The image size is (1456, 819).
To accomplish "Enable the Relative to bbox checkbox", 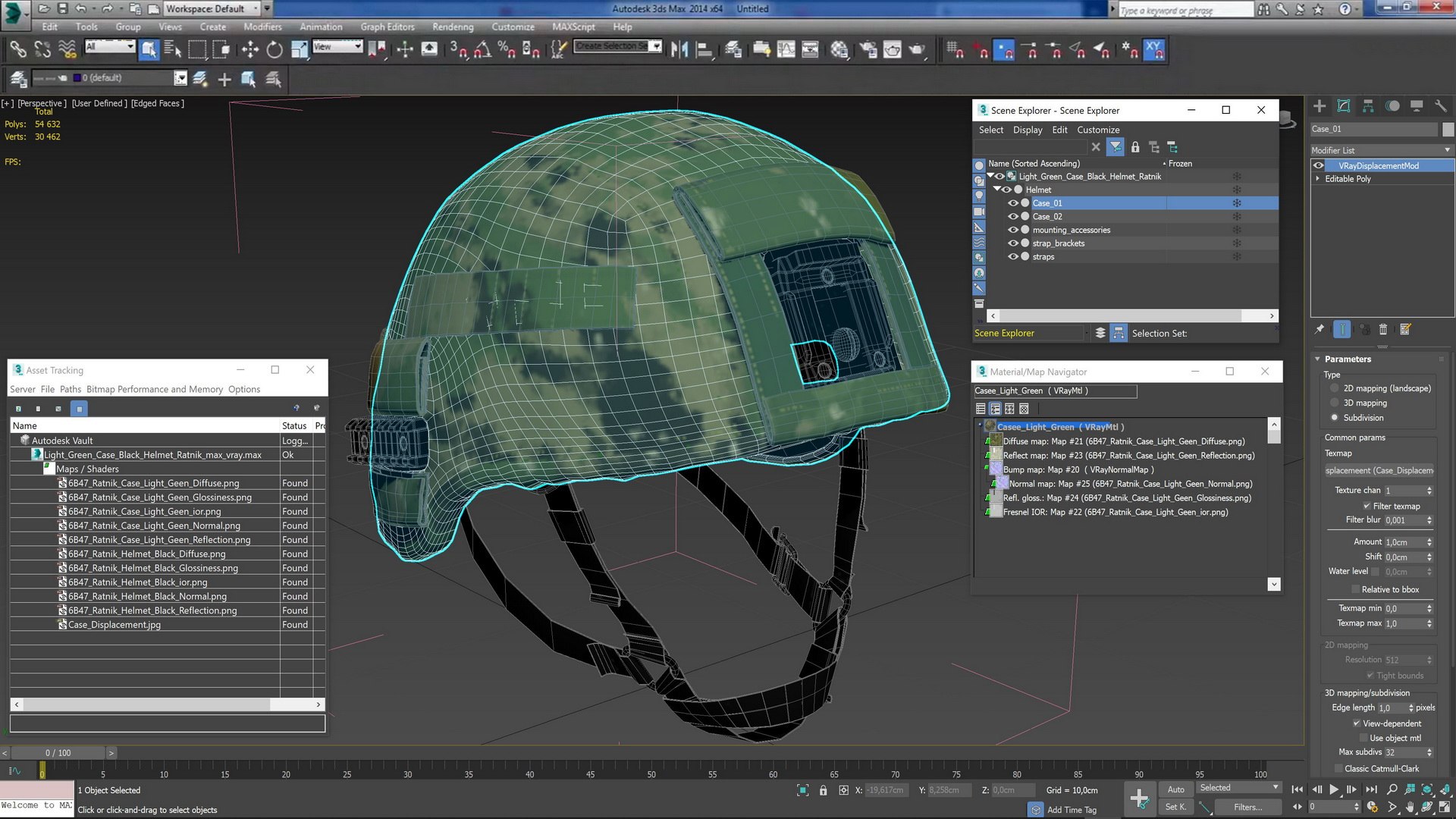I will click(x=1356, y=589).
